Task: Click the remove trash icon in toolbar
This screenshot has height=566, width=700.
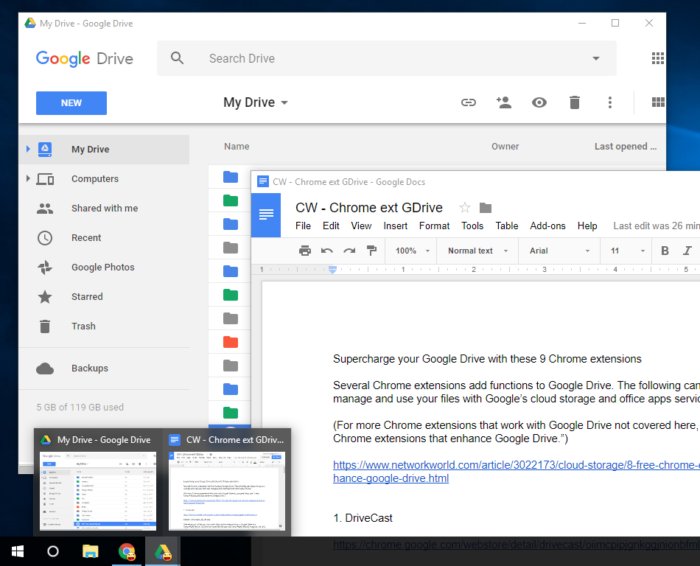Action: (575, 103)
